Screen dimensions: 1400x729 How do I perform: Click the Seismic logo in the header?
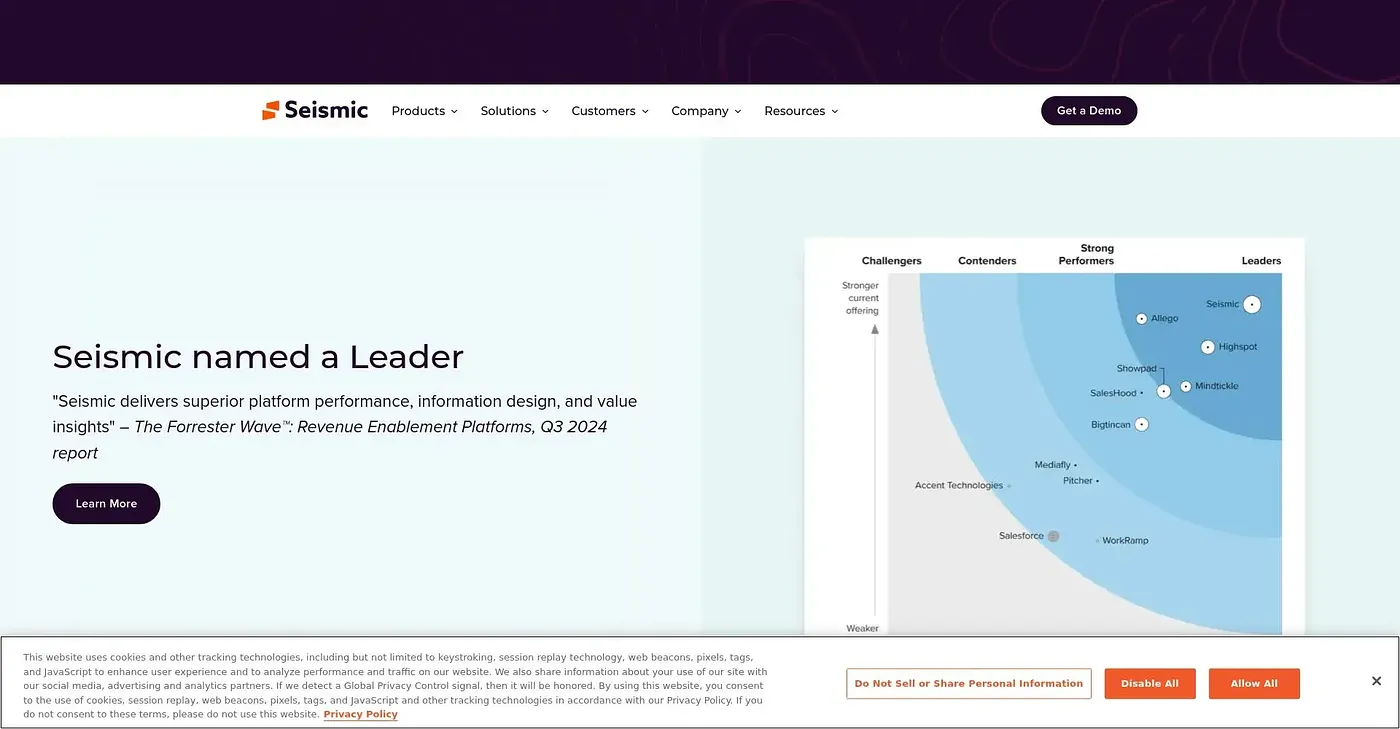tap(315, 110)
